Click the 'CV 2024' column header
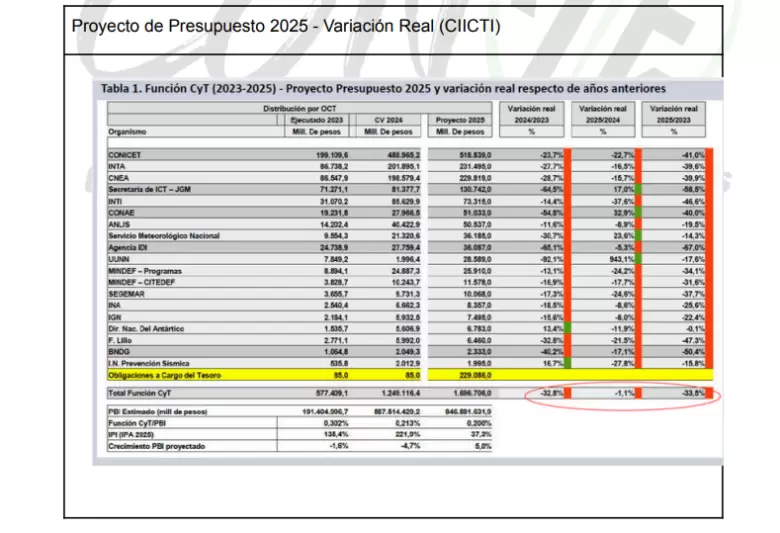This screenshot has width=780, height=533. (x=389, y=120)
